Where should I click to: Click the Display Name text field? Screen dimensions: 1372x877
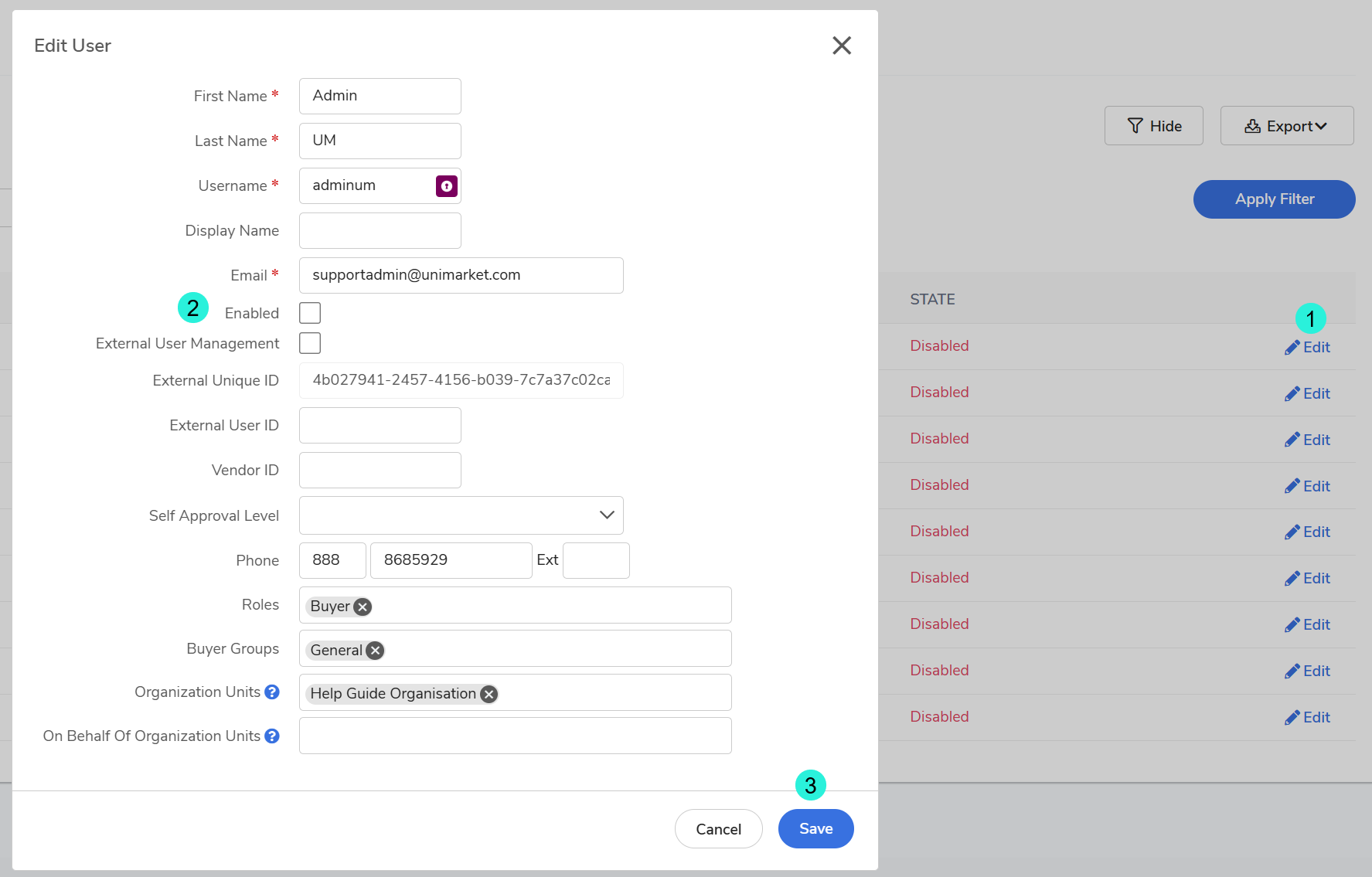click(x=380, y=231)
